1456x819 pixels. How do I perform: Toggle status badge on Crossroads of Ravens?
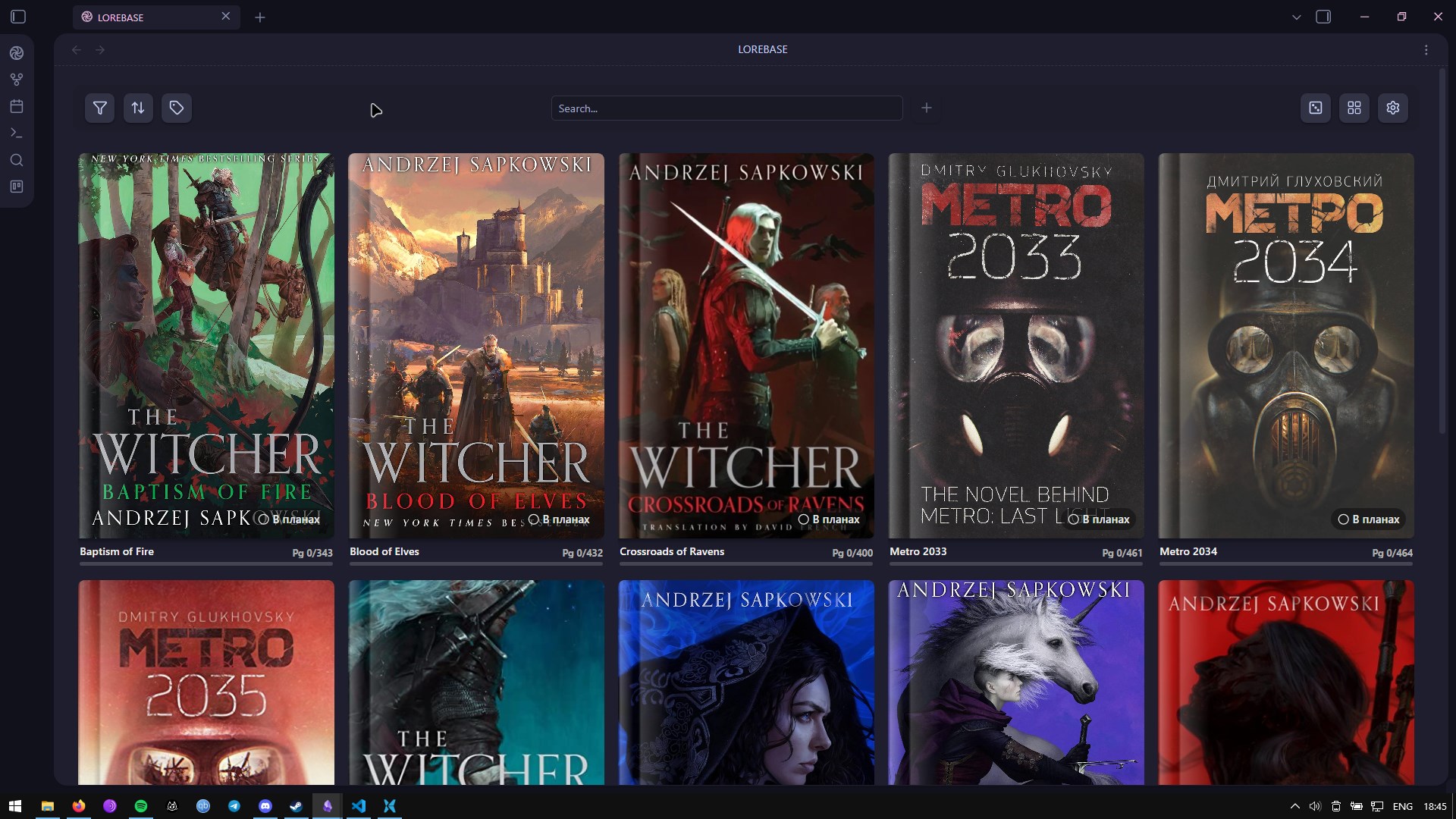tap(829, 519)
